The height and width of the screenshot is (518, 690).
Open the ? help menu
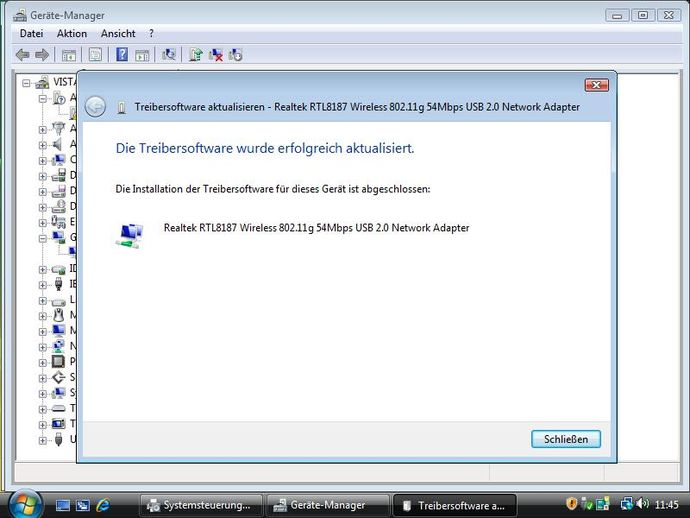click(x=151, y=33)
